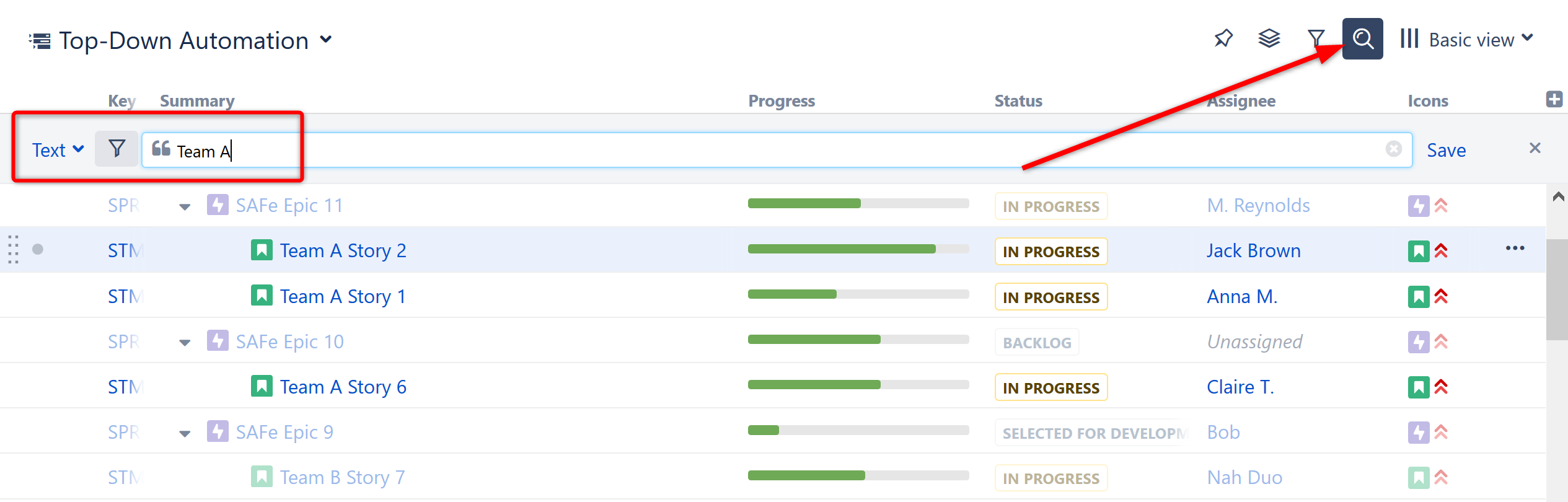Collapse the SAFe Epic 10 row
The image size is (1568, 502).
(185, 343)
